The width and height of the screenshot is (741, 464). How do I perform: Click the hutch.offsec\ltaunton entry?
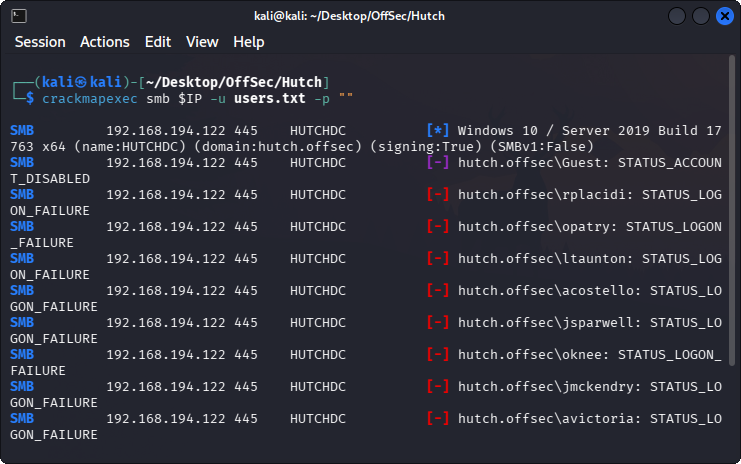pos(545,259)
